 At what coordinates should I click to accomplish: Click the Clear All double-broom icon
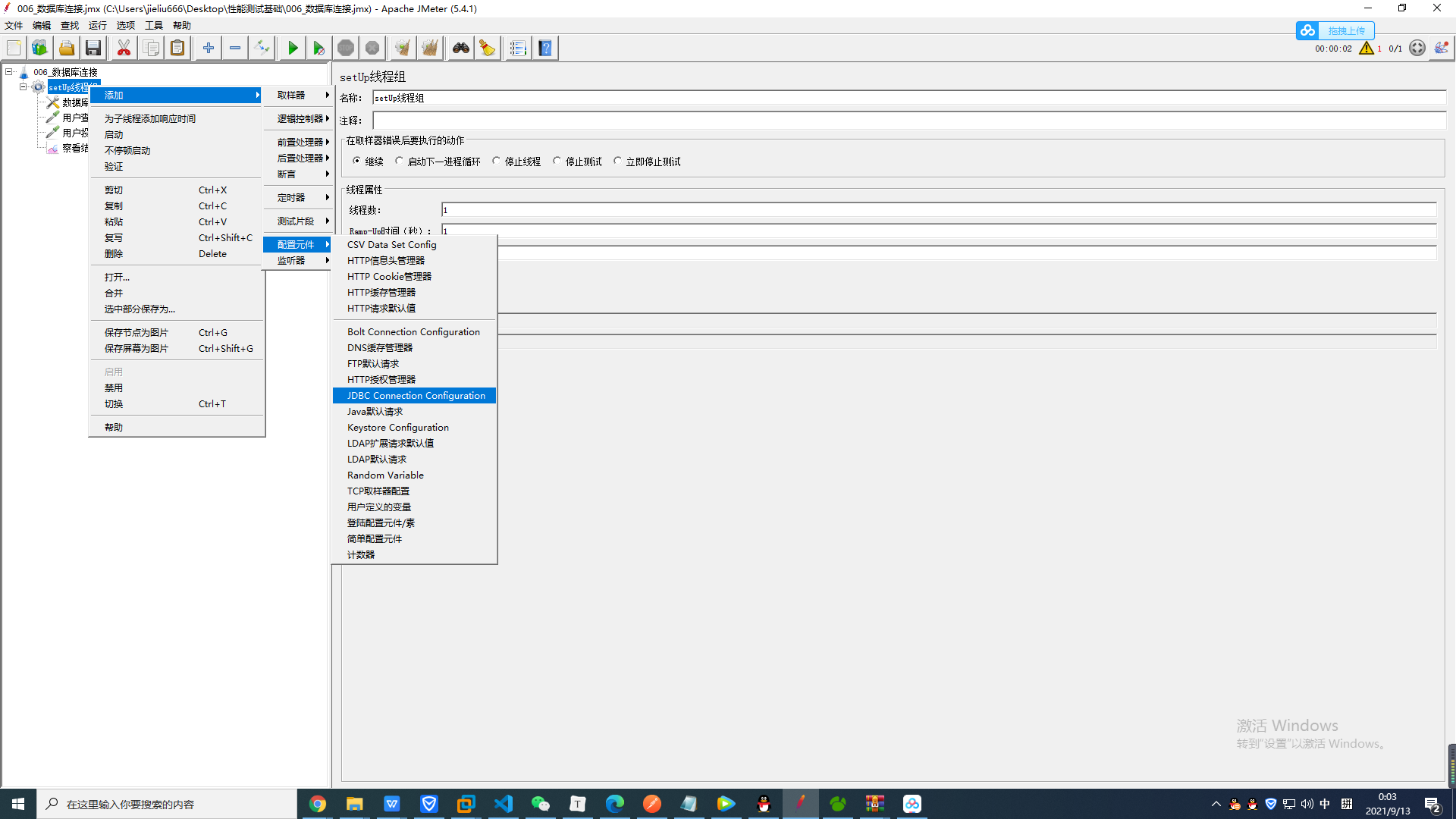click(430, 49)
